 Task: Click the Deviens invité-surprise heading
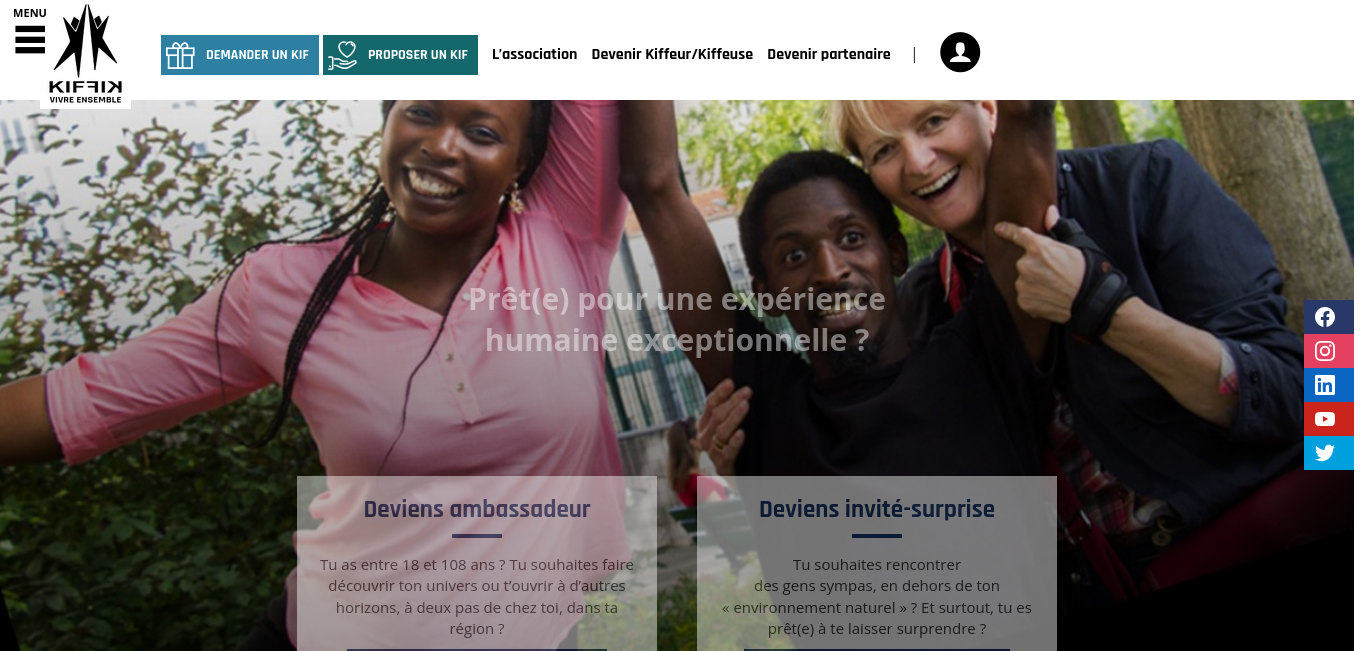click(x=877, y=509)
